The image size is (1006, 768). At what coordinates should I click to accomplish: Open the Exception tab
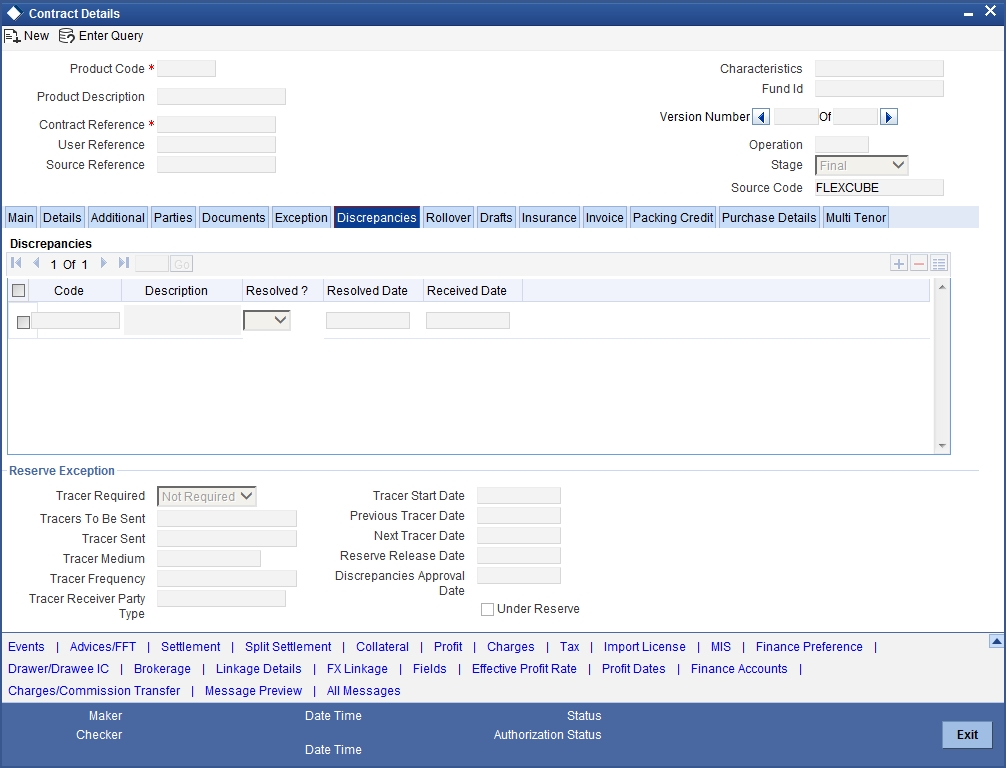tap(301, 218)
